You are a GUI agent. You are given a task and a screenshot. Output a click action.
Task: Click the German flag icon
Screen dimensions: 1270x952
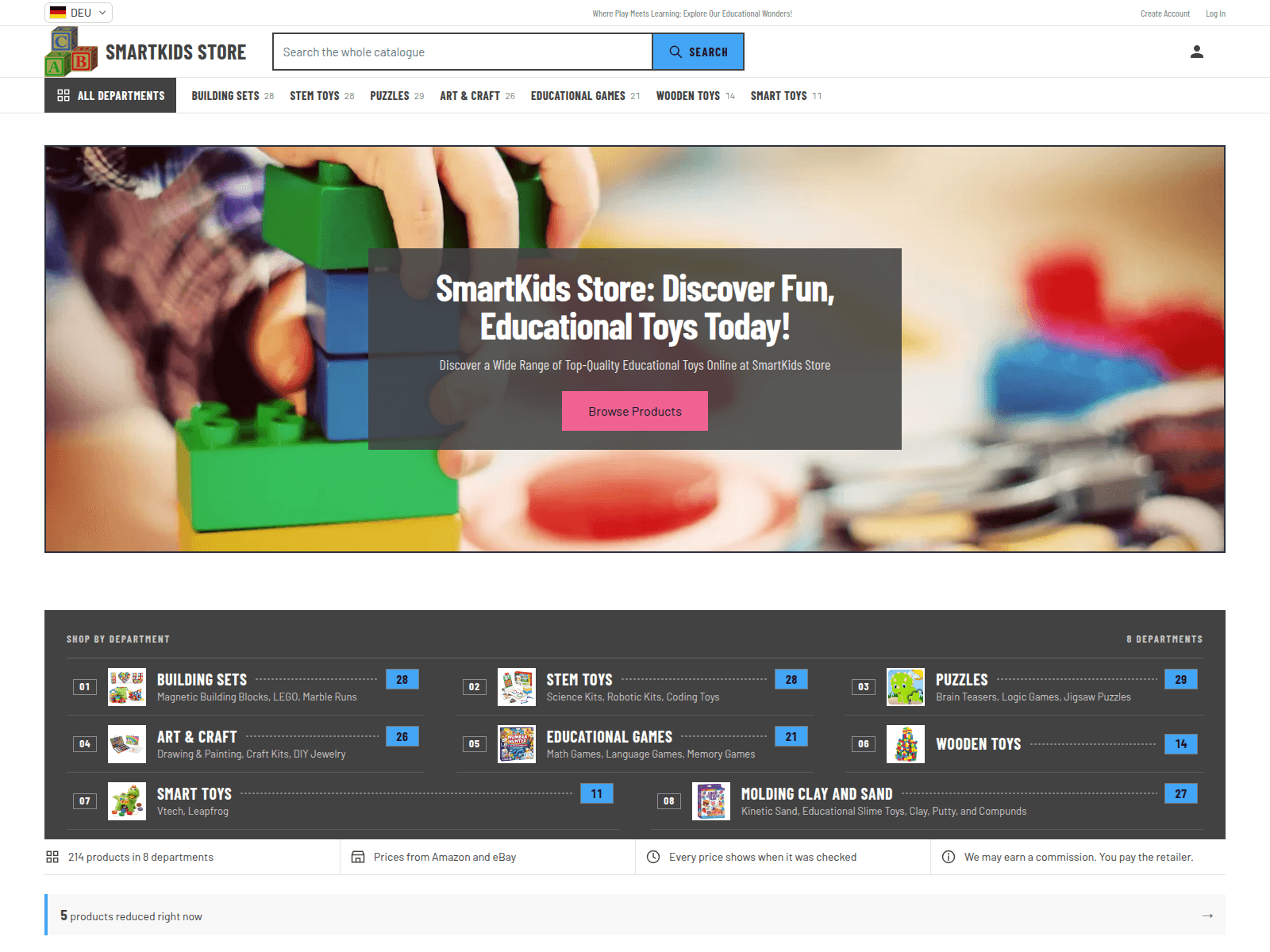(58, 13)
